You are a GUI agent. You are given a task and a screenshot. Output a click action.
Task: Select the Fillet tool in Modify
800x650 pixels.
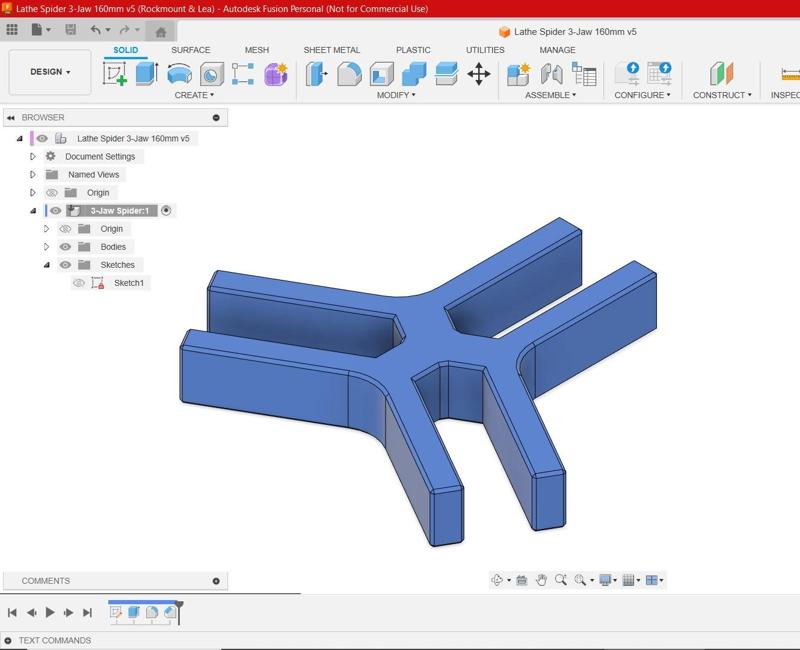[349, 74]
